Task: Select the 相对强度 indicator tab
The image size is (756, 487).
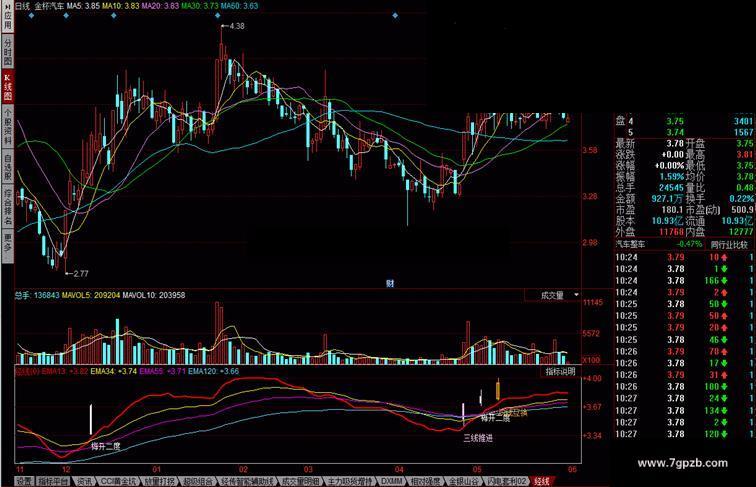Action: (426, 481)
